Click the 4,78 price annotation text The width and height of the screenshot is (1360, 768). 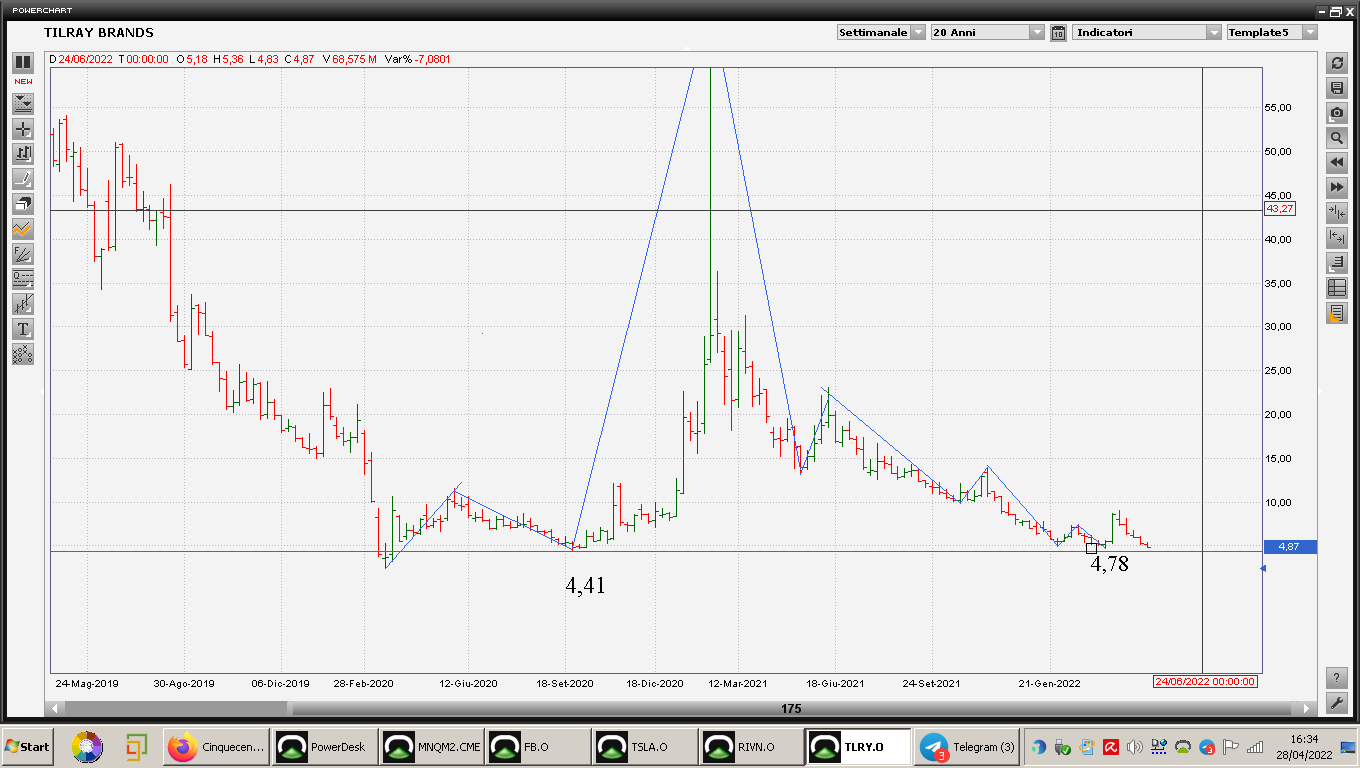tap(1109, 564)
